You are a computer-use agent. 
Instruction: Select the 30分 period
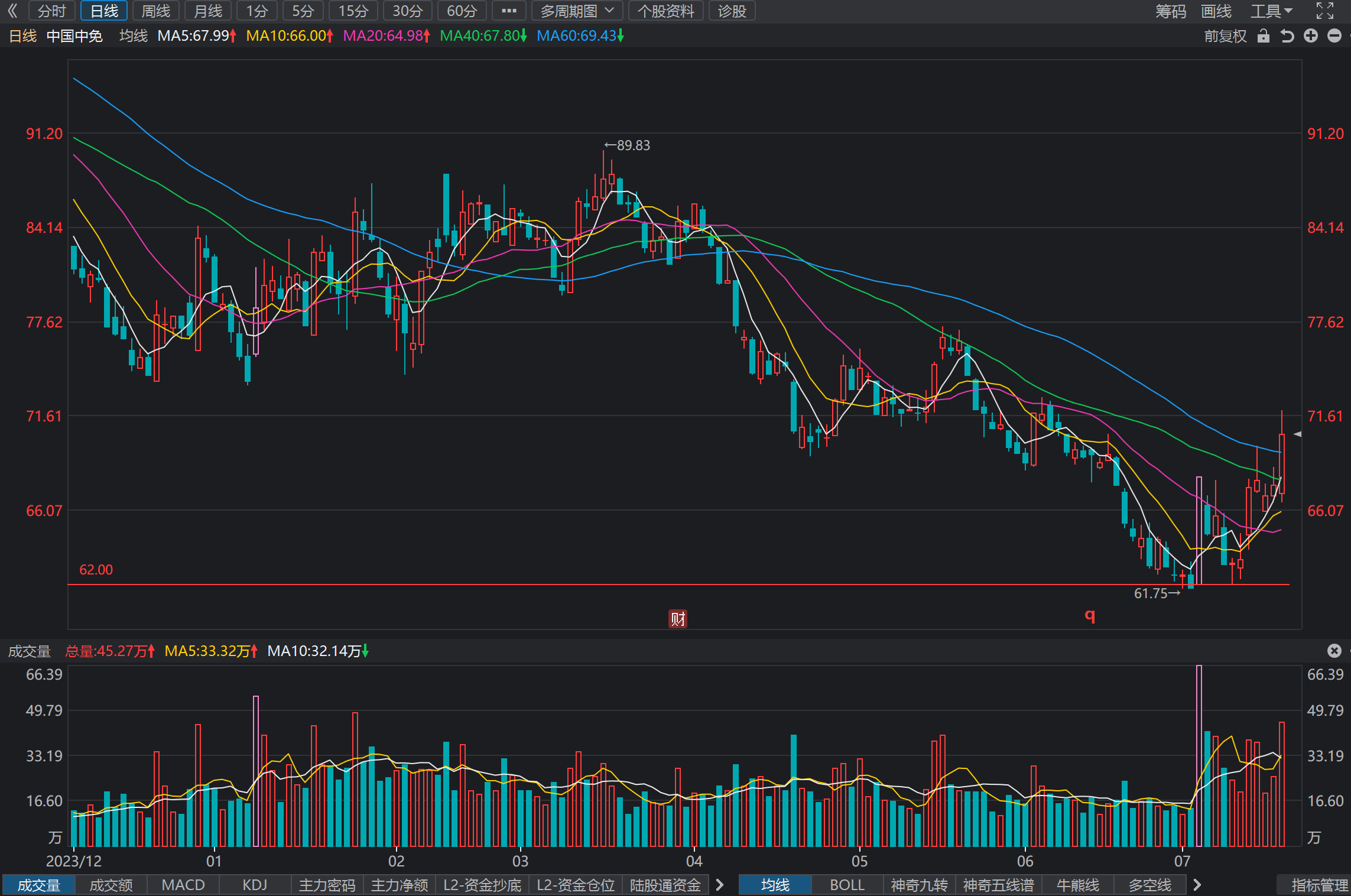408,11
